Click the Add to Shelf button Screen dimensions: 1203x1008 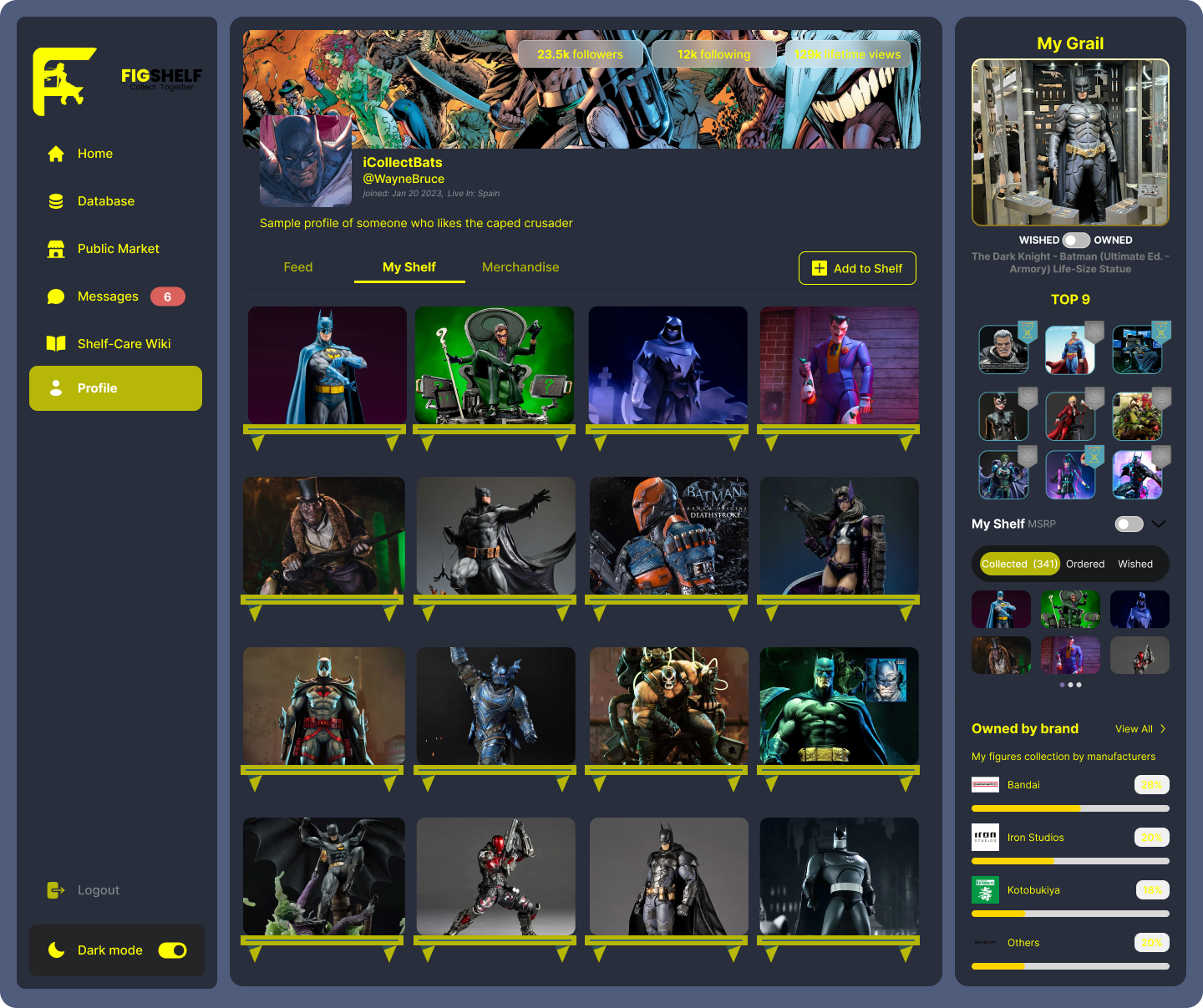857,268
